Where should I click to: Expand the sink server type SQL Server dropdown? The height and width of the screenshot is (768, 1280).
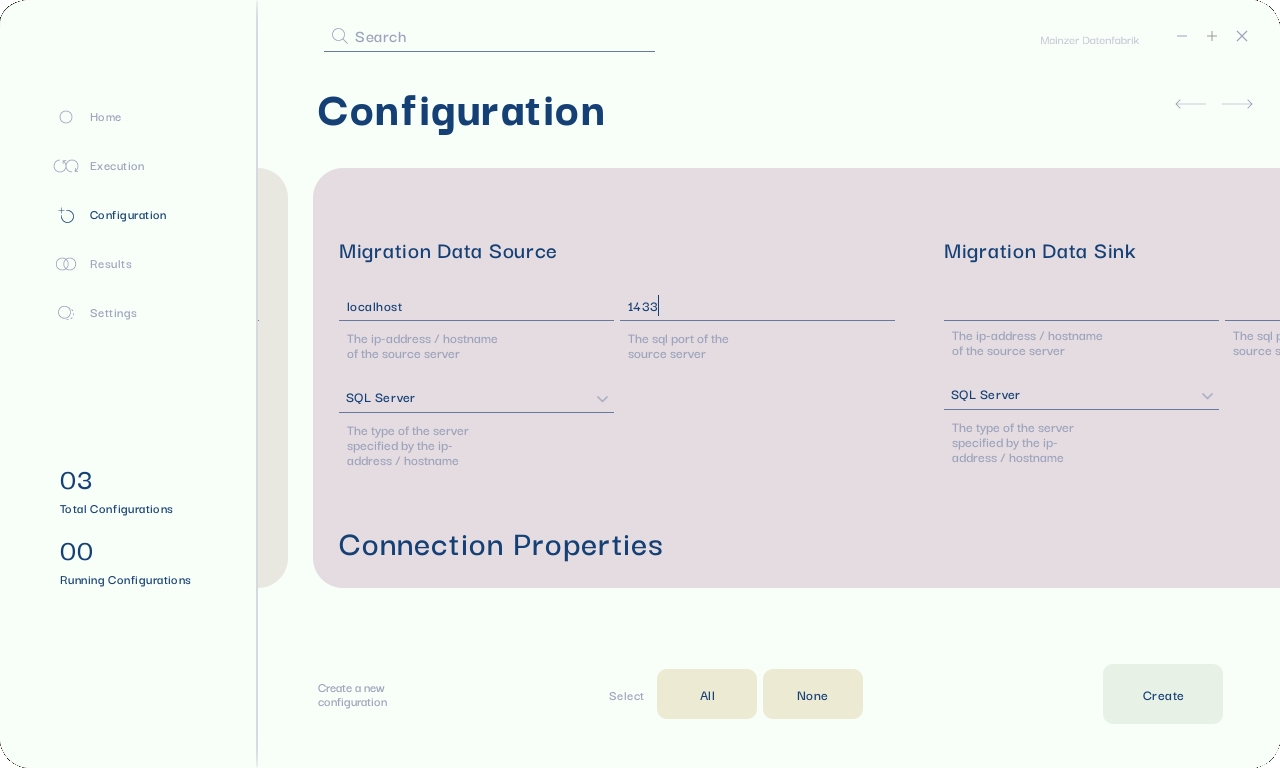pos(1081,395)
